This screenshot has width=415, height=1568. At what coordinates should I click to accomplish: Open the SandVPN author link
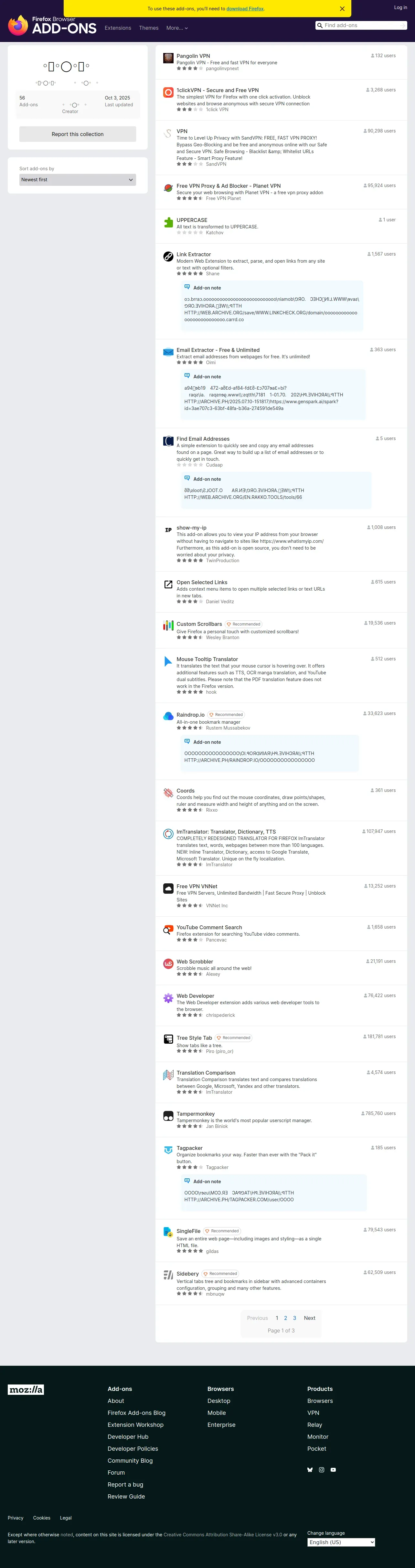click(x=216, y=164)
